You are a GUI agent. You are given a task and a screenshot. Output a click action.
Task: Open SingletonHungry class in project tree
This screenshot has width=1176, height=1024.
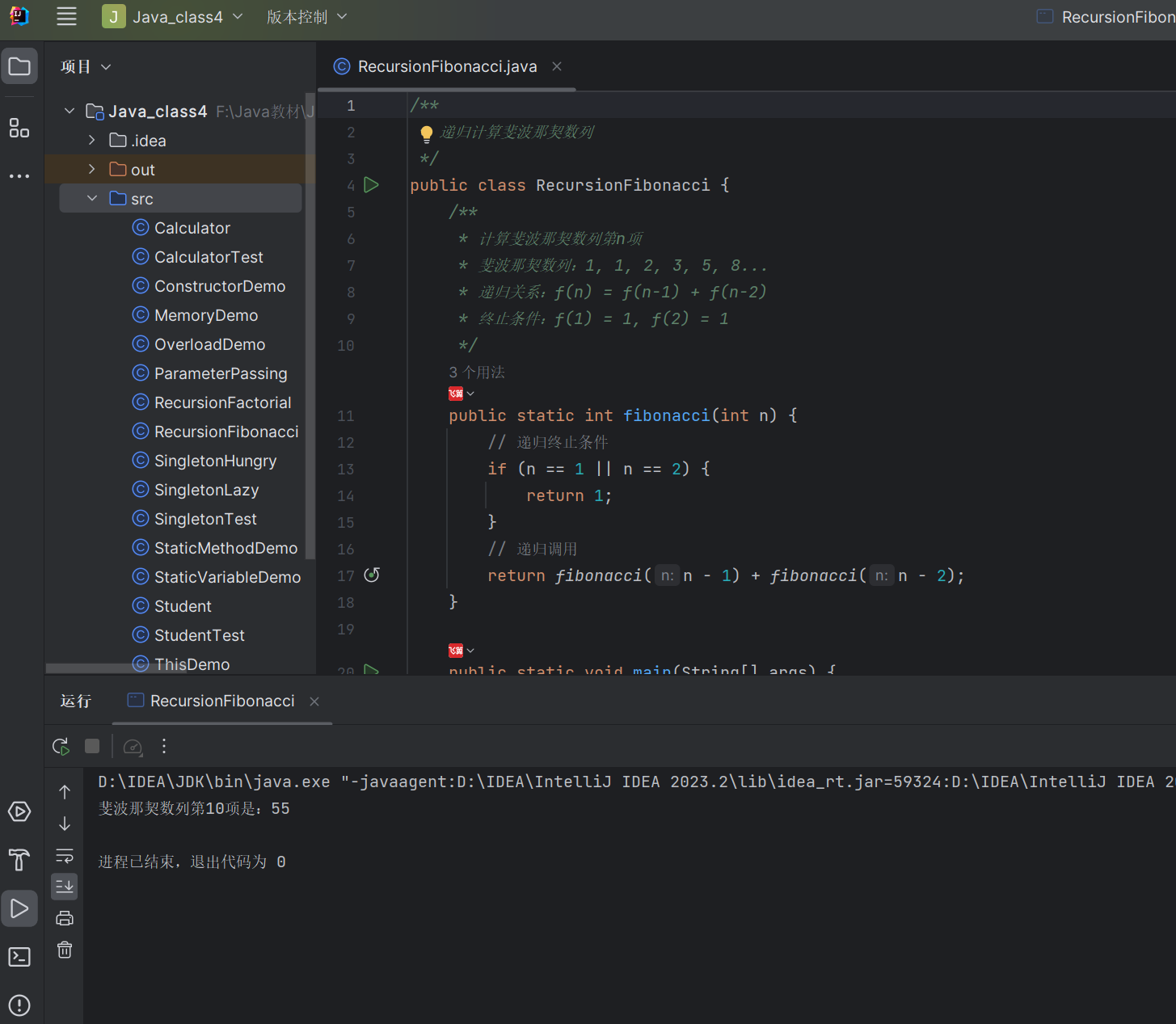tap(215, 461)
